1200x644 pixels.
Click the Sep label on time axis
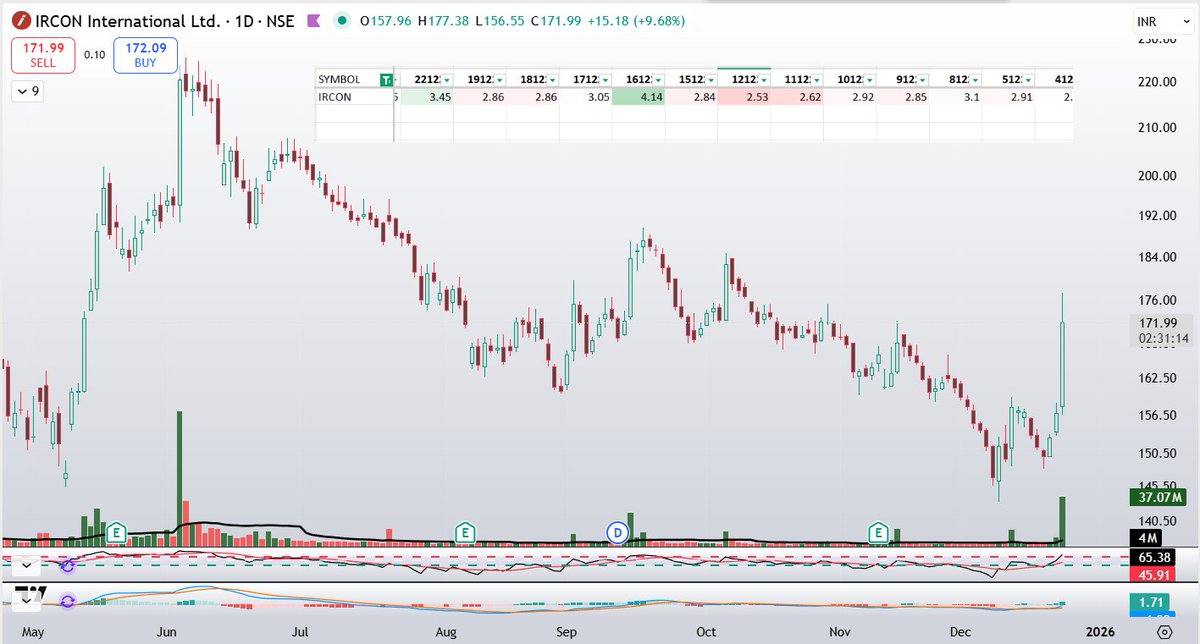coord(567,632)
